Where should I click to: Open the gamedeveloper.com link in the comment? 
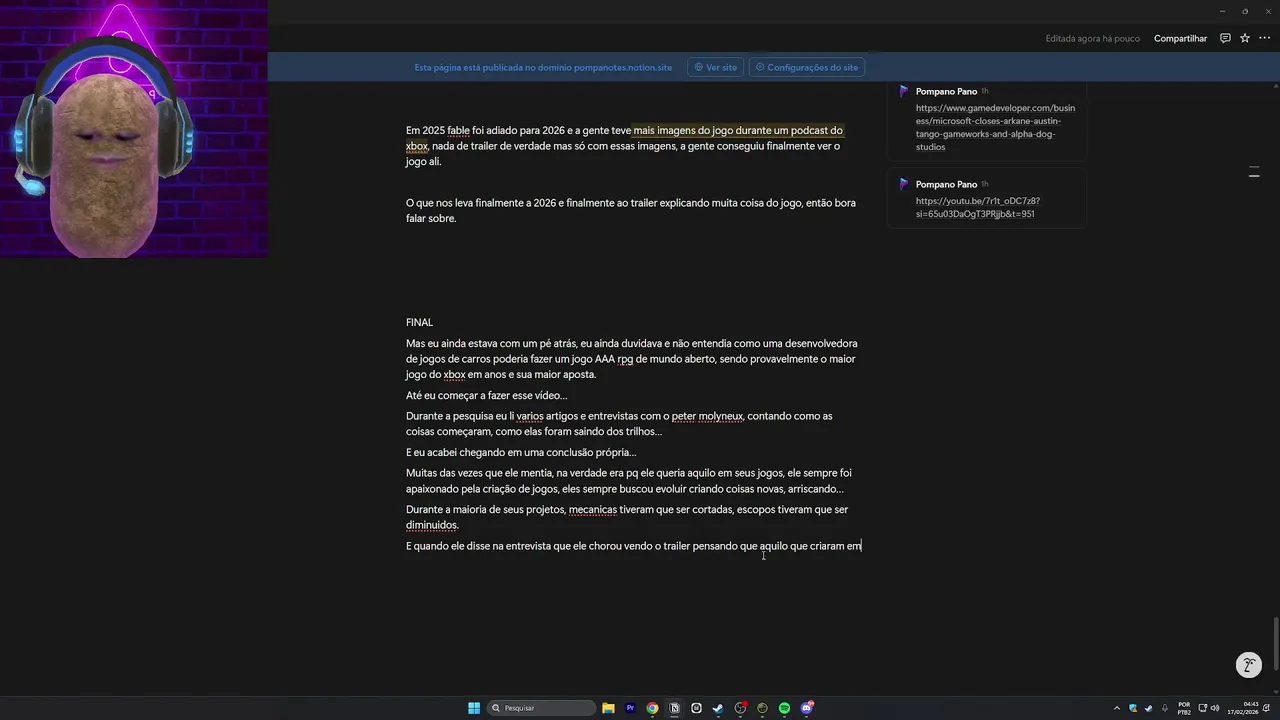coord(995,127)
